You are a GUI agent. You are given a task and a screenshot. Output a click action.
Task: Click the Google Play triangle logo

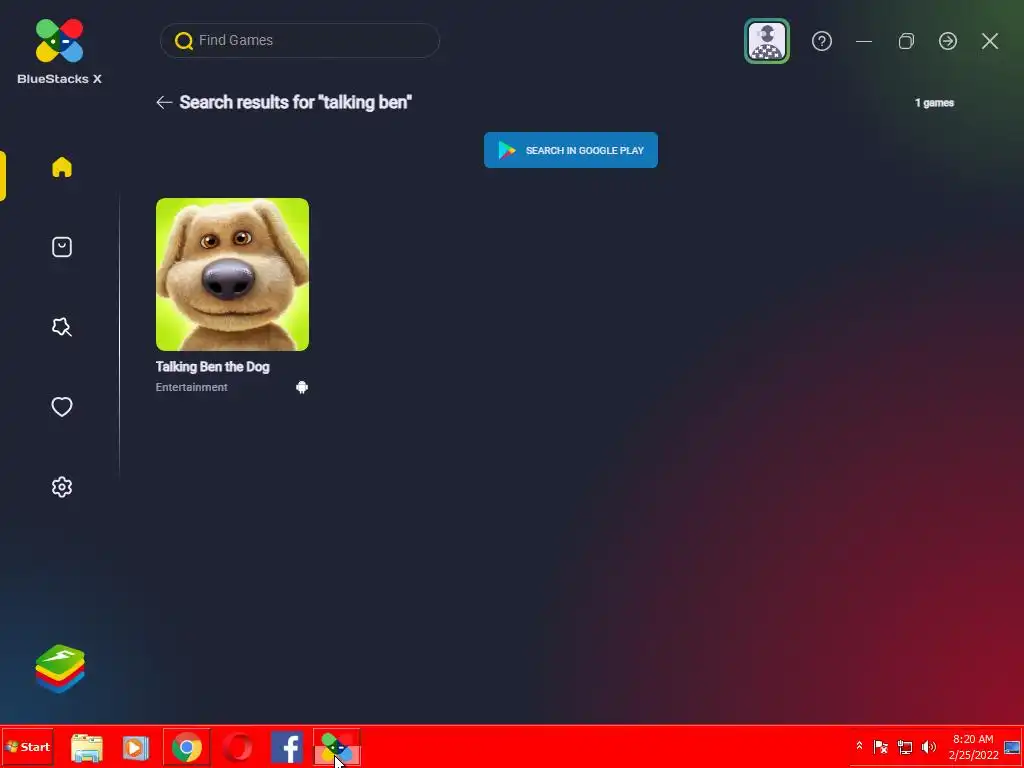[507, 150]
